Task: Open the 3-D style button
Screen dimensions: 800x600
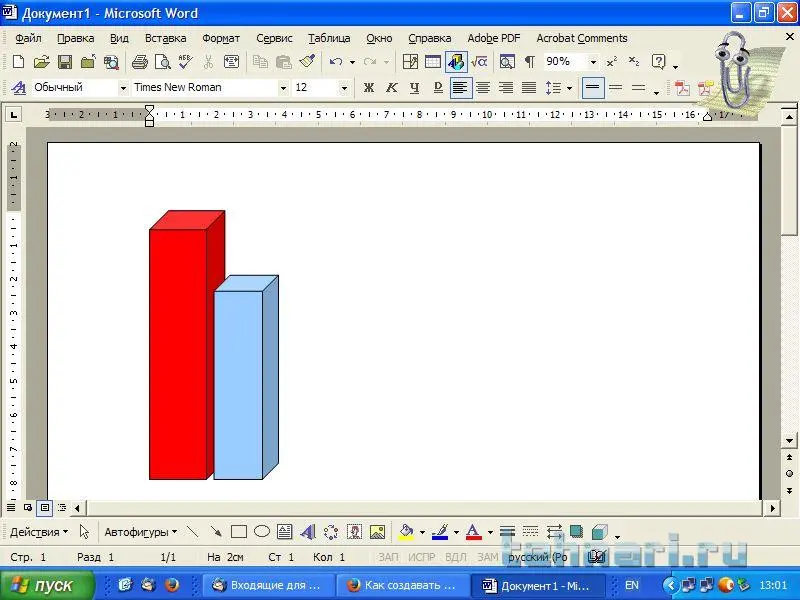Action: click(x=599, y=532)
